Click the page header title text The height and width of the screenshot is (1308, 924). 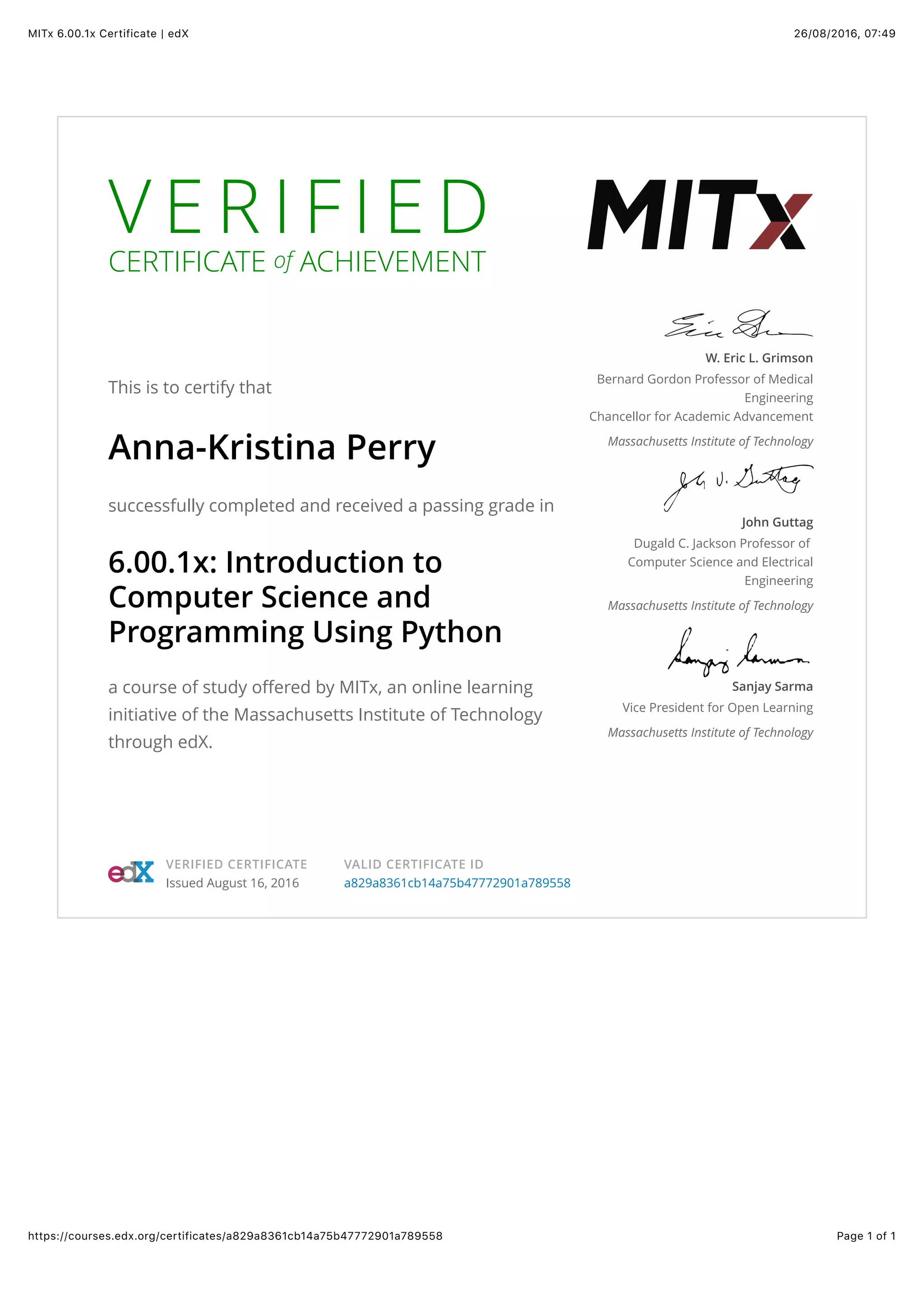108,33
